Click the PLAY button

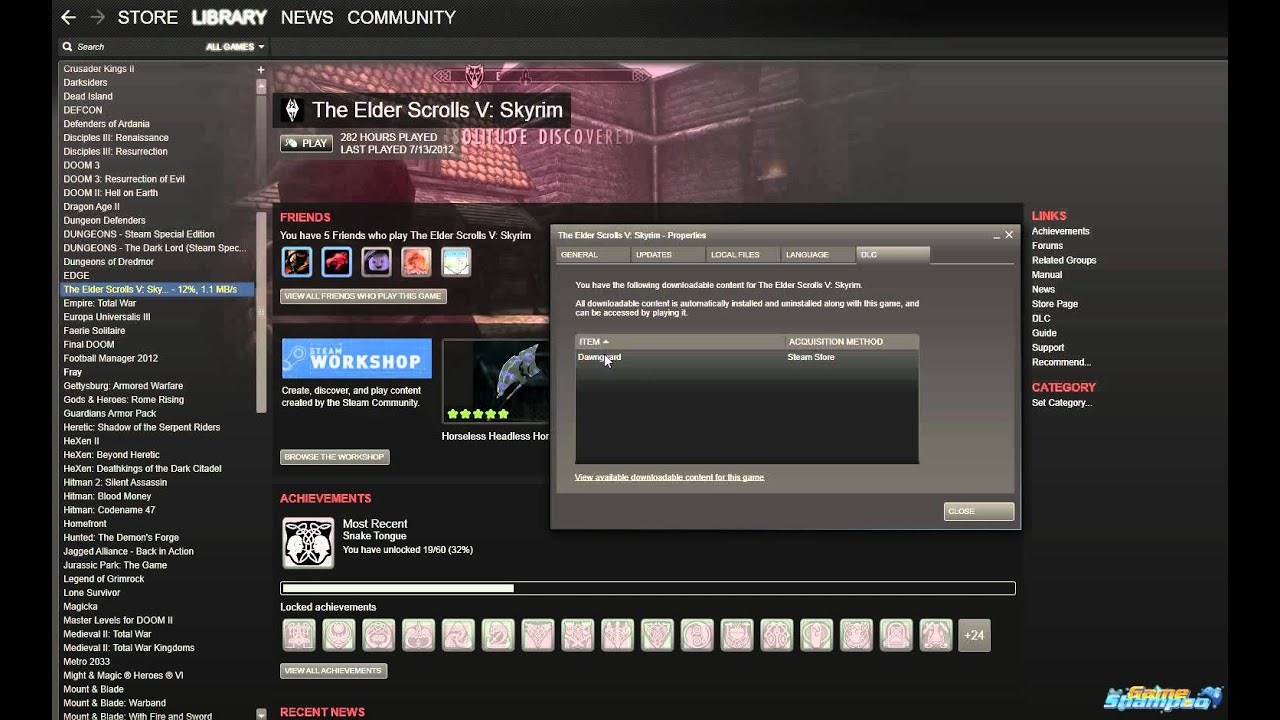[x=306, y=143]
